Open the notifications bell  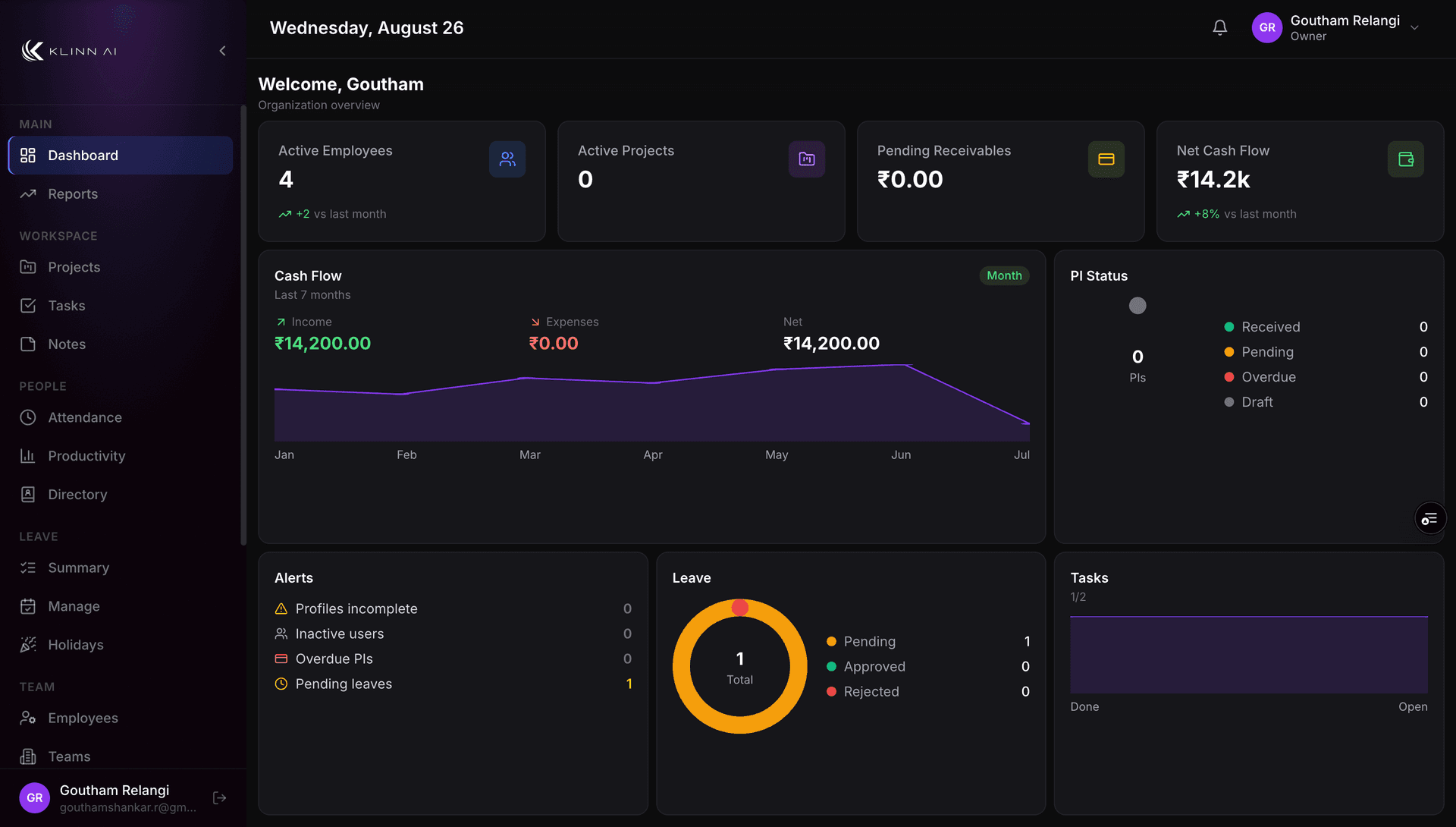pyautogui.click(x=1219, y=28)
